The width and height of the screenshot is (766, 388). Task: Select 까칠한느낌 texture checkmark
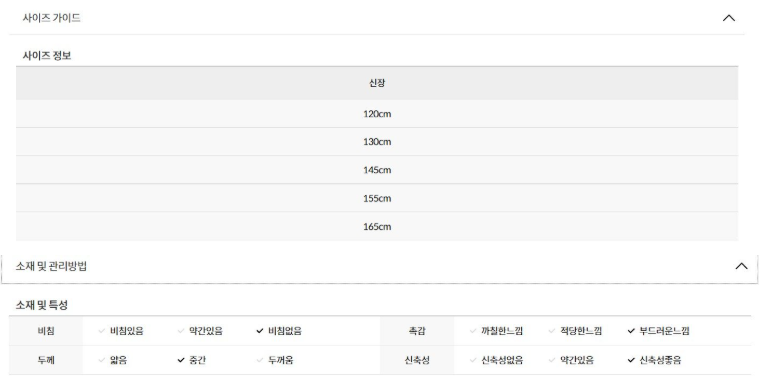coord(496,331)
